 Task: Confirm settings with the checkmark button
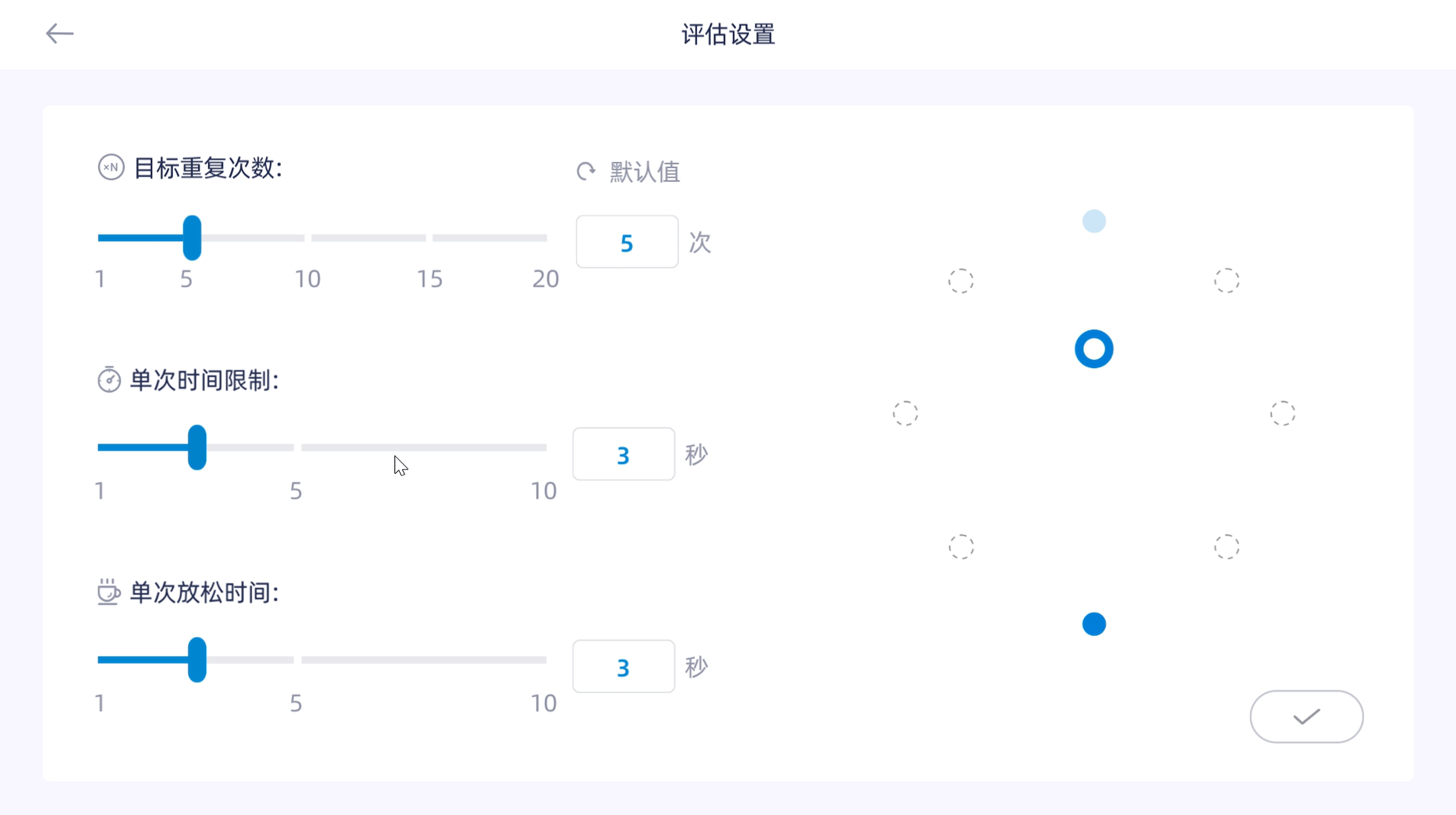[1306, 717]
